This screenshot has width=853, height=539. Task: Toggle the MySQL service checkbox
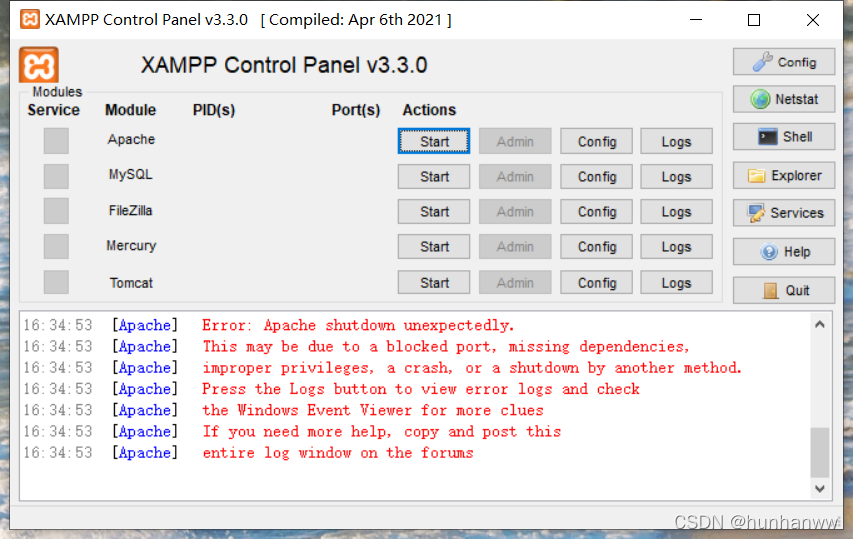coord(56,176)
